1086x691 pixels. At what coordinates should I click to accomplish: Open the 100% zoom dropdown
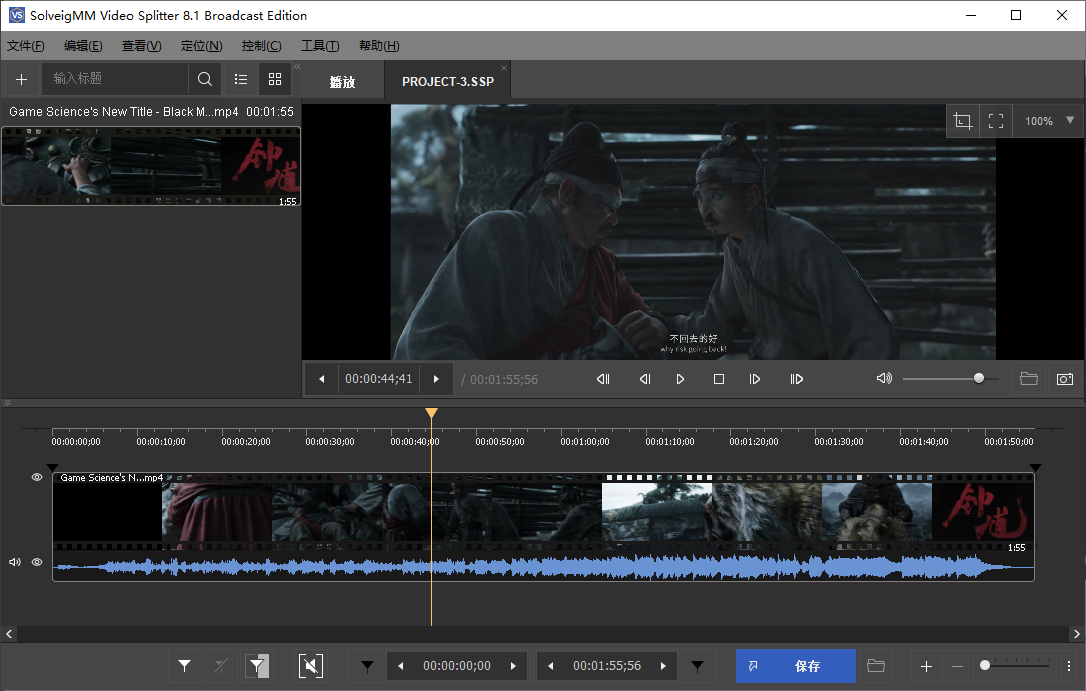(x=1070, y=121)
